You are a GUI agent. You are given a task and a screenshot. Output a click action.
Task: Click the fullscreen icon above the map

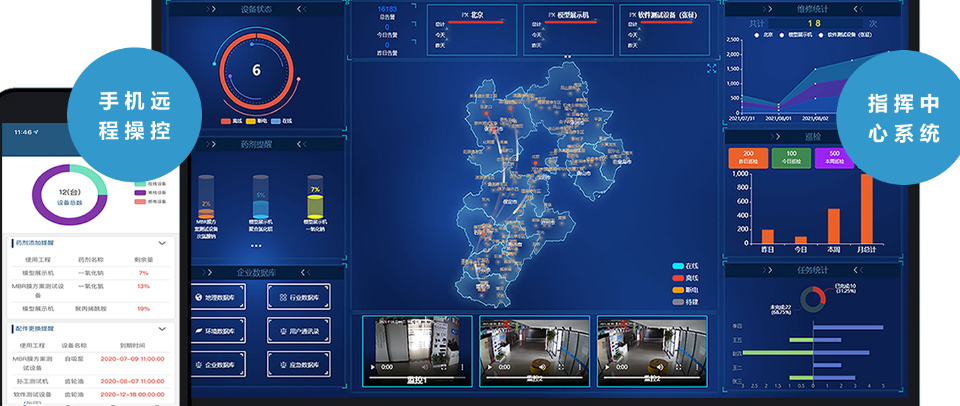pyautogui.click(x=711, y=69)
